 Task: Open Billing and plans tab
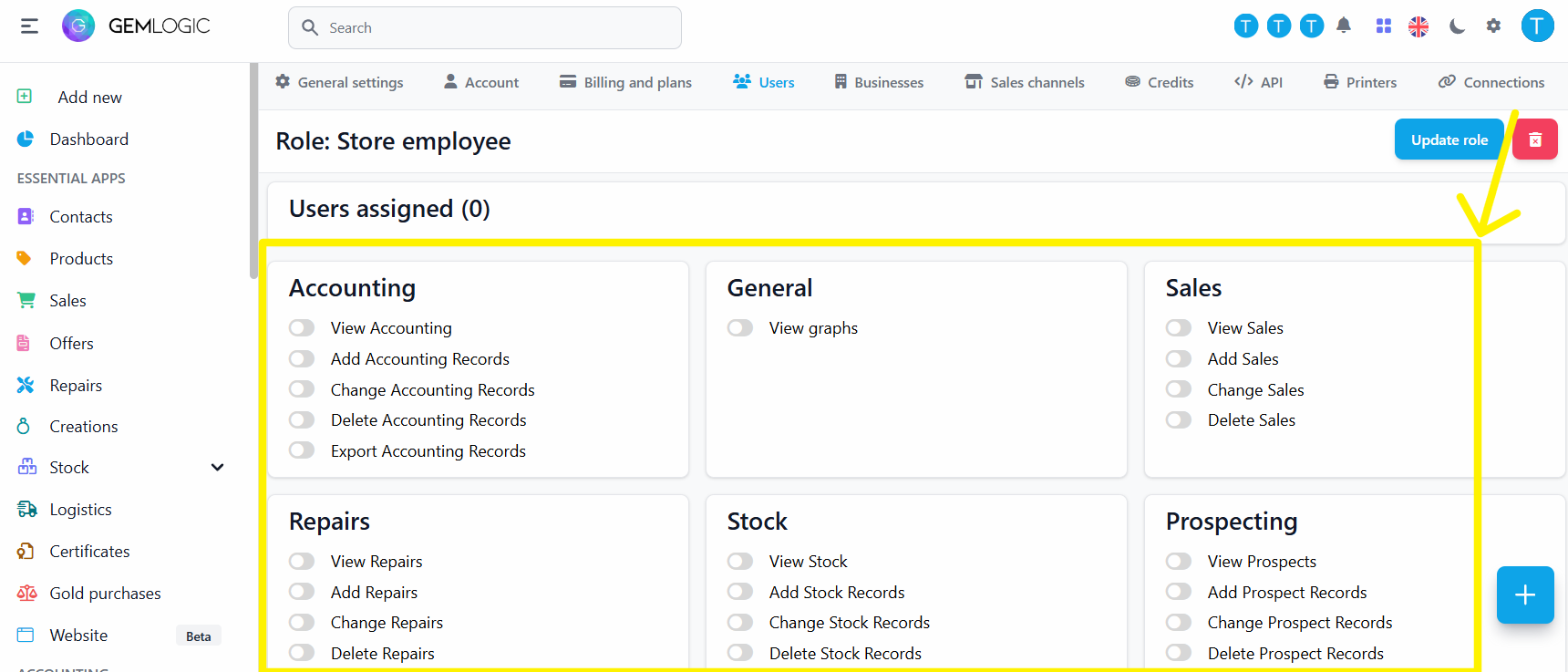(x=625, y=82)
